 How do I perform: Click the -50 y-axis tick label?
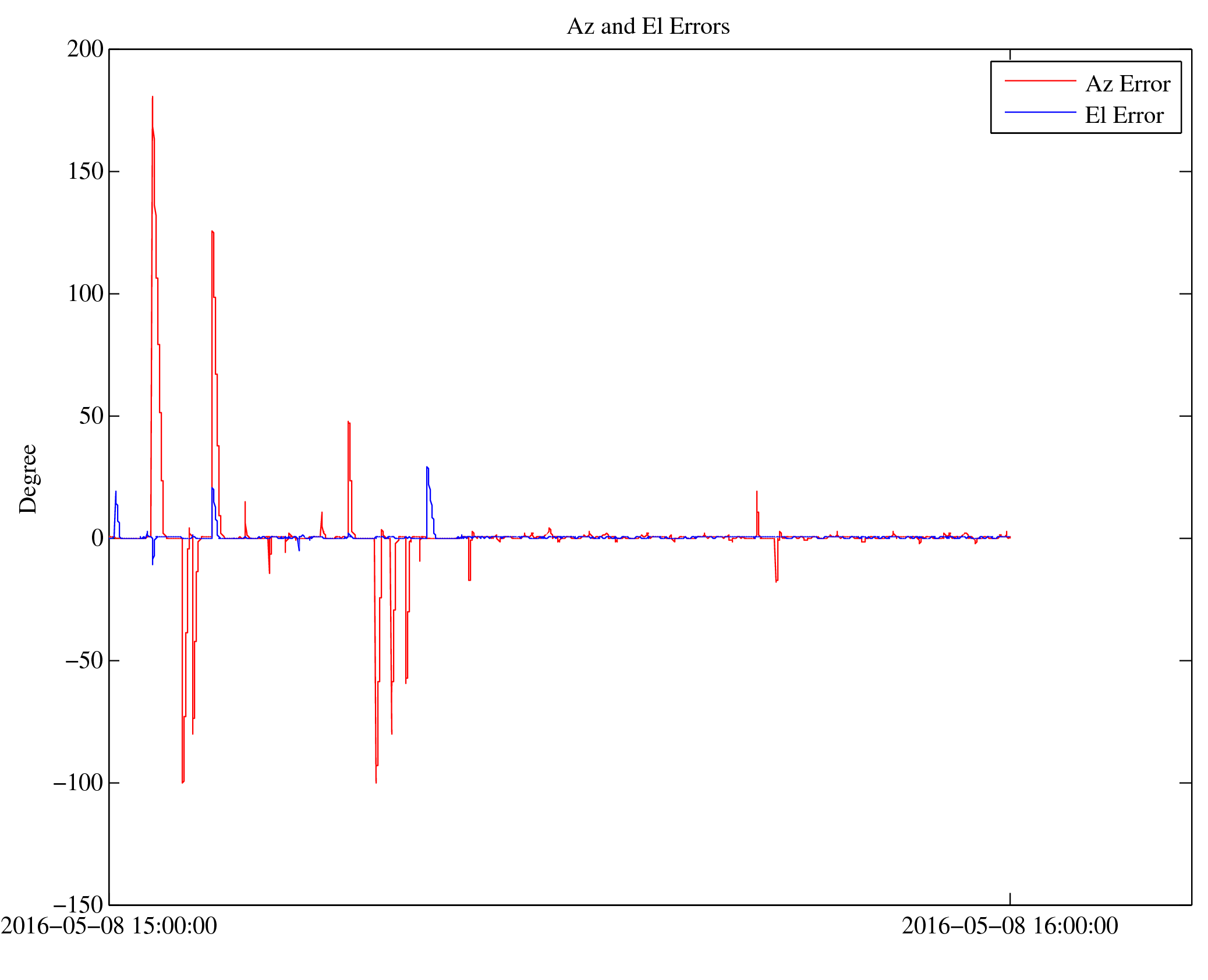(x=84, y=660)
